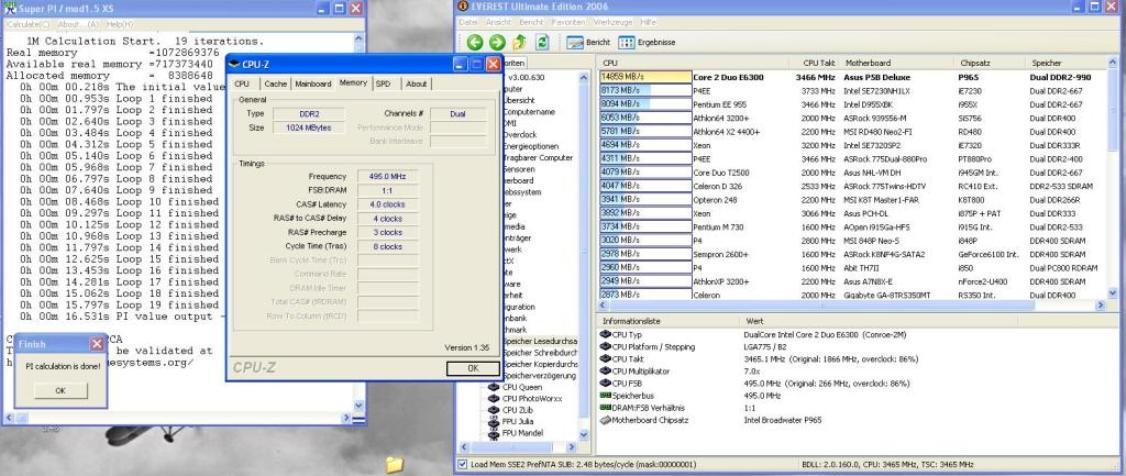Switch to the About tab in CPU-Z
The height and width of the screenshot is (476, 1126).
(x=417, y=84)
